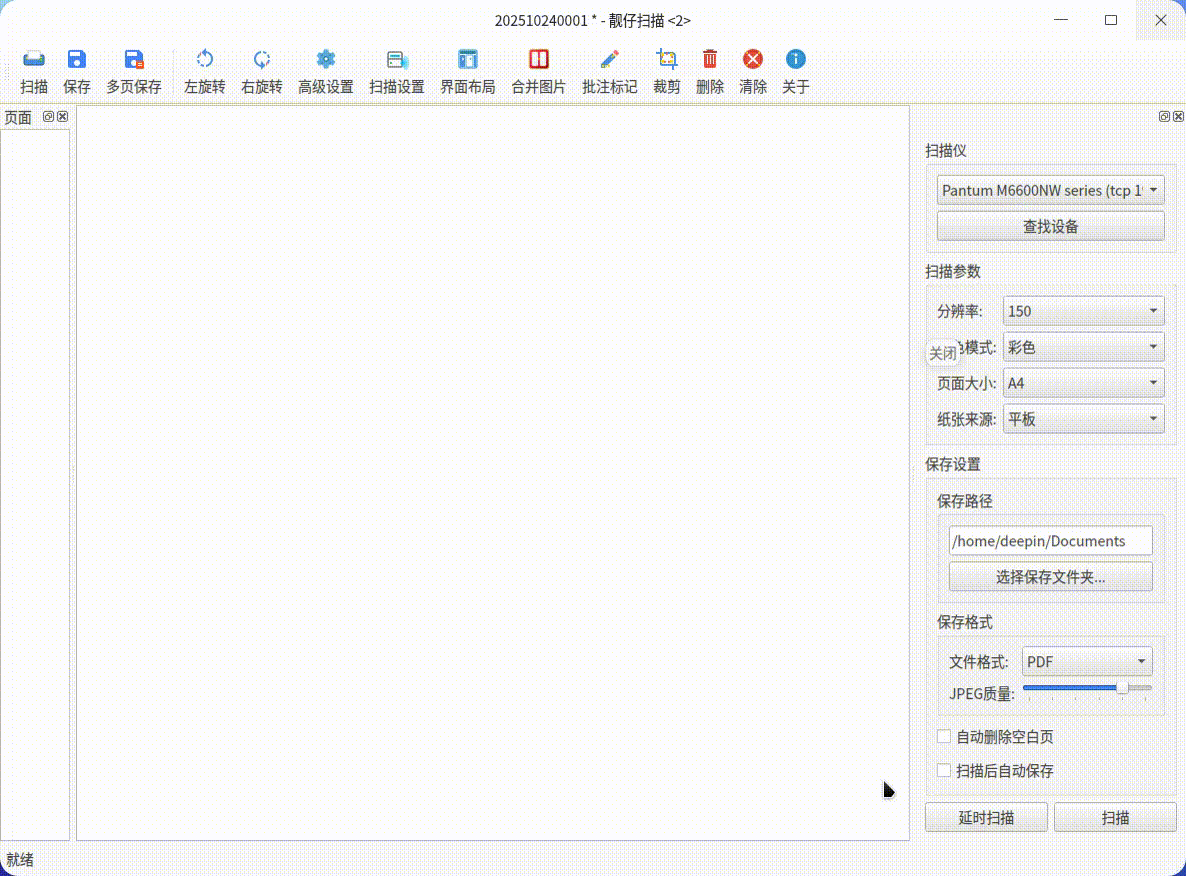The height and width of the screenshot is (876, 1186).
Task: Open the color mode 彩色 dropdown
Action: coord(1083,347)
